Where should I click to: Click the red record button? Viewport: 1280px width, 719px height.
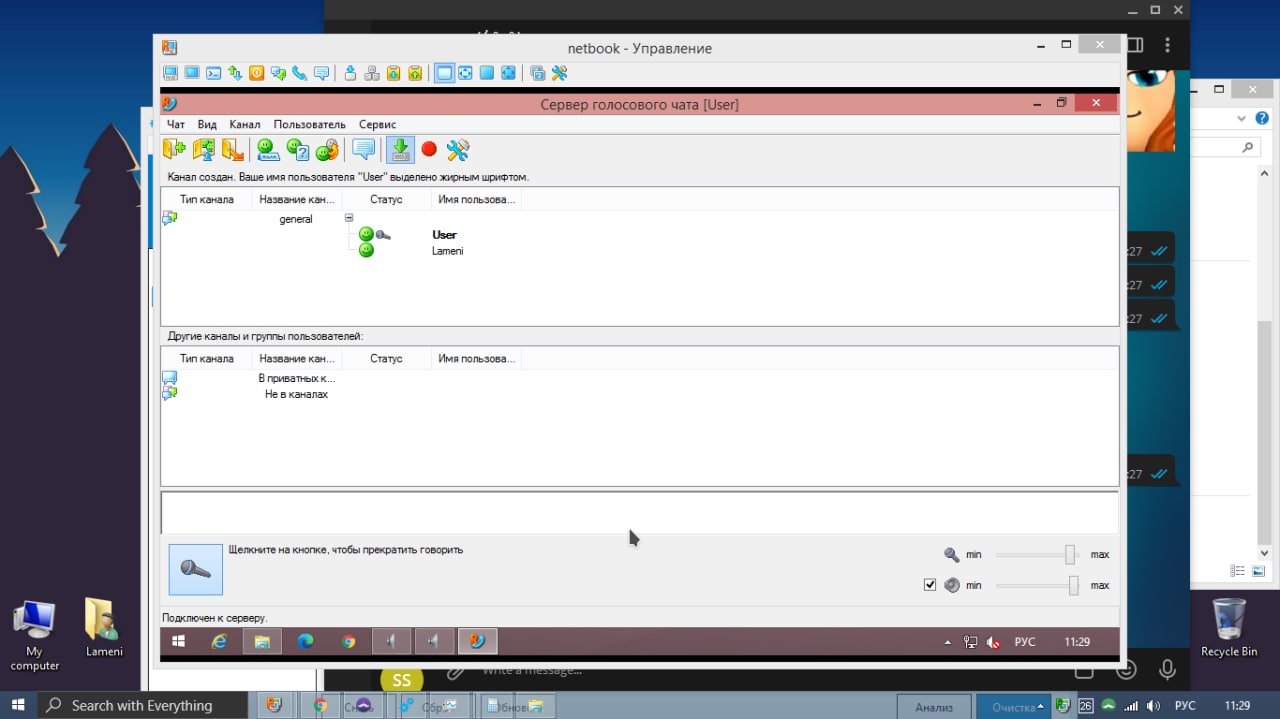point(429,149)
